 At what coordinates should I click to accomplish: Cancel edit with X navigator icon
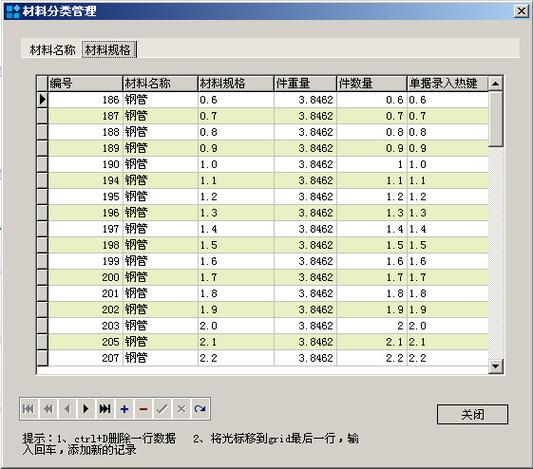point(181,409)
